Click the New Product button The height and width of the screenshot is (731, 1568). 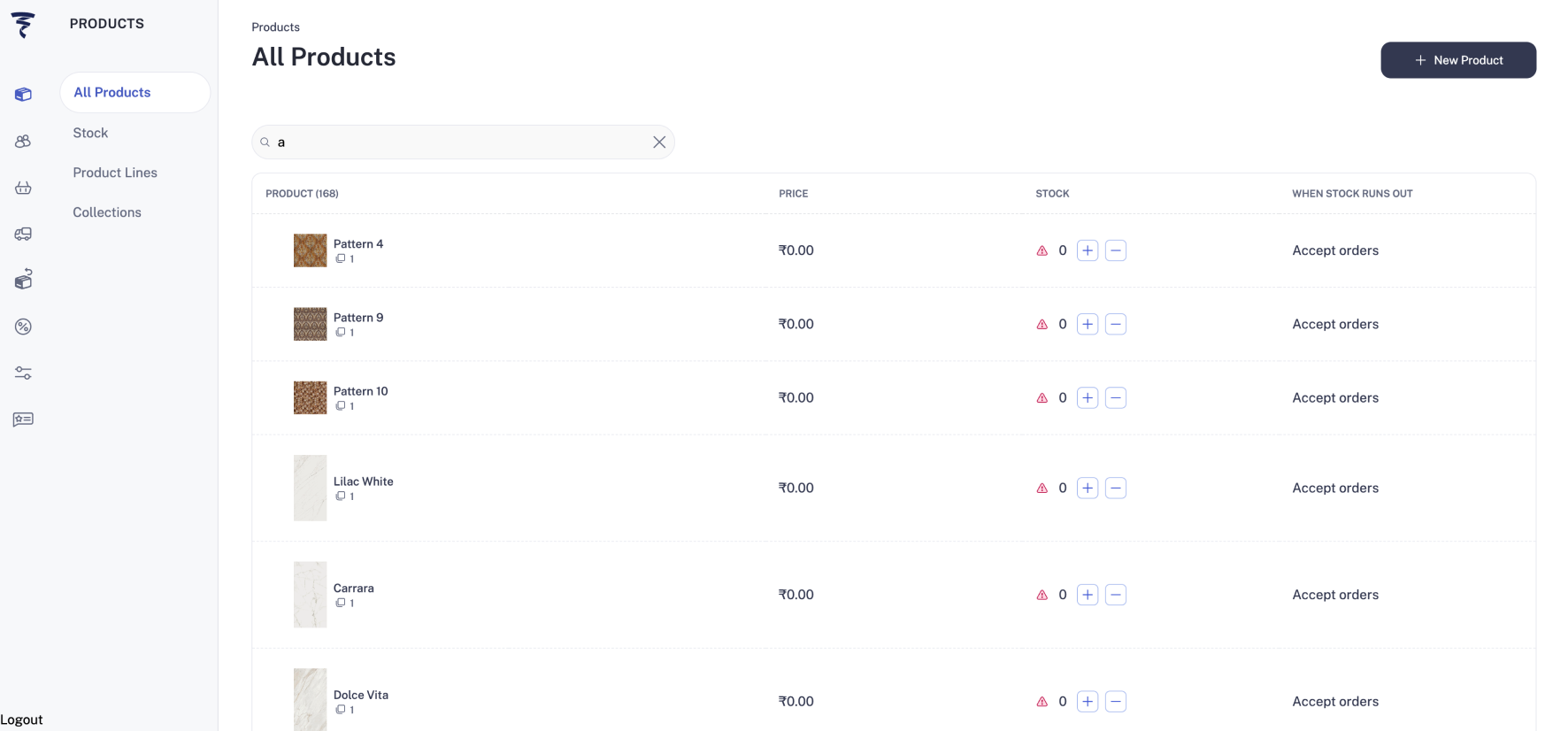tap(1457, 60)
